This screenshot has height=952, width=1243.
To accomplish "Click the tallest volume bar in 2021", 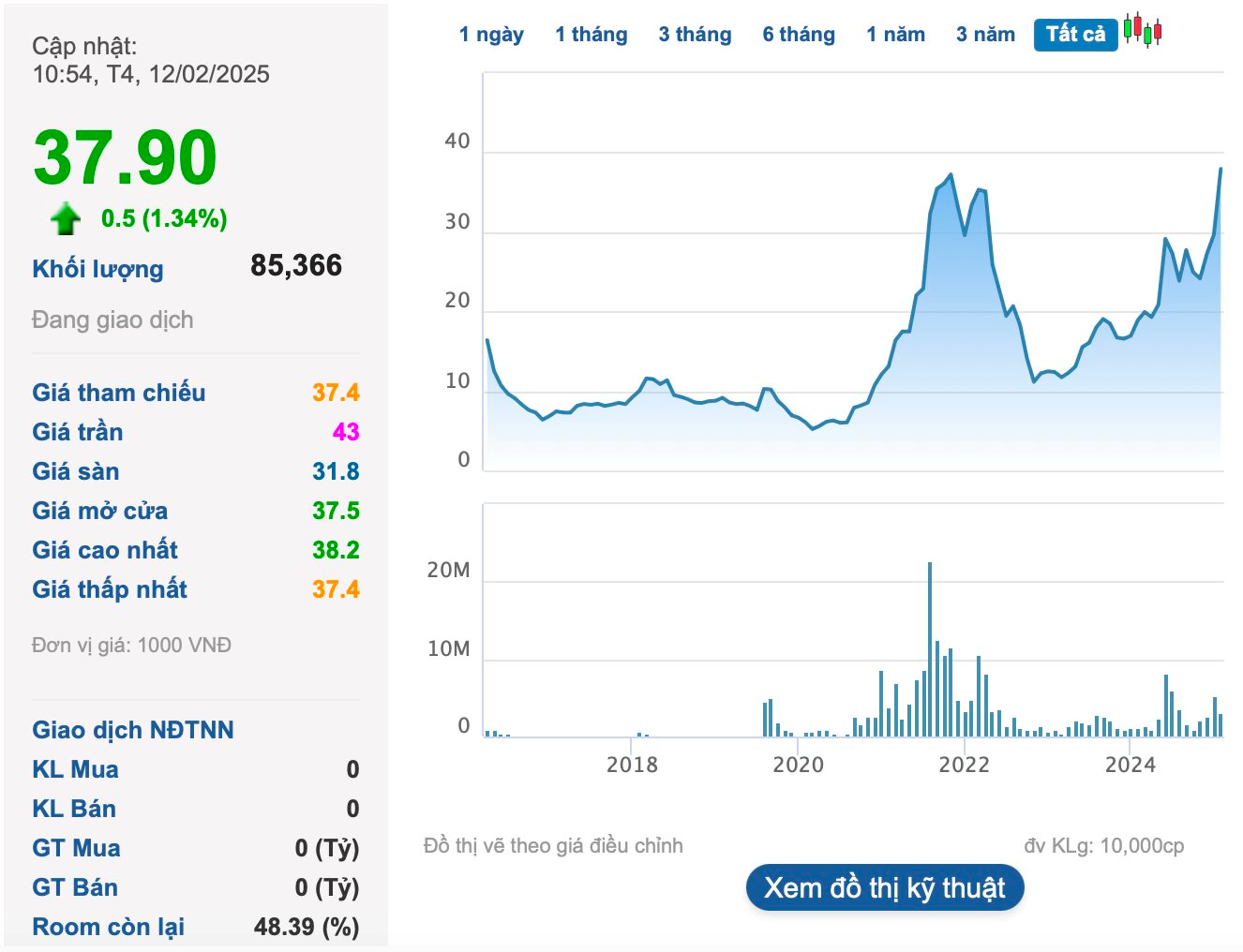I will coord(930,649).
